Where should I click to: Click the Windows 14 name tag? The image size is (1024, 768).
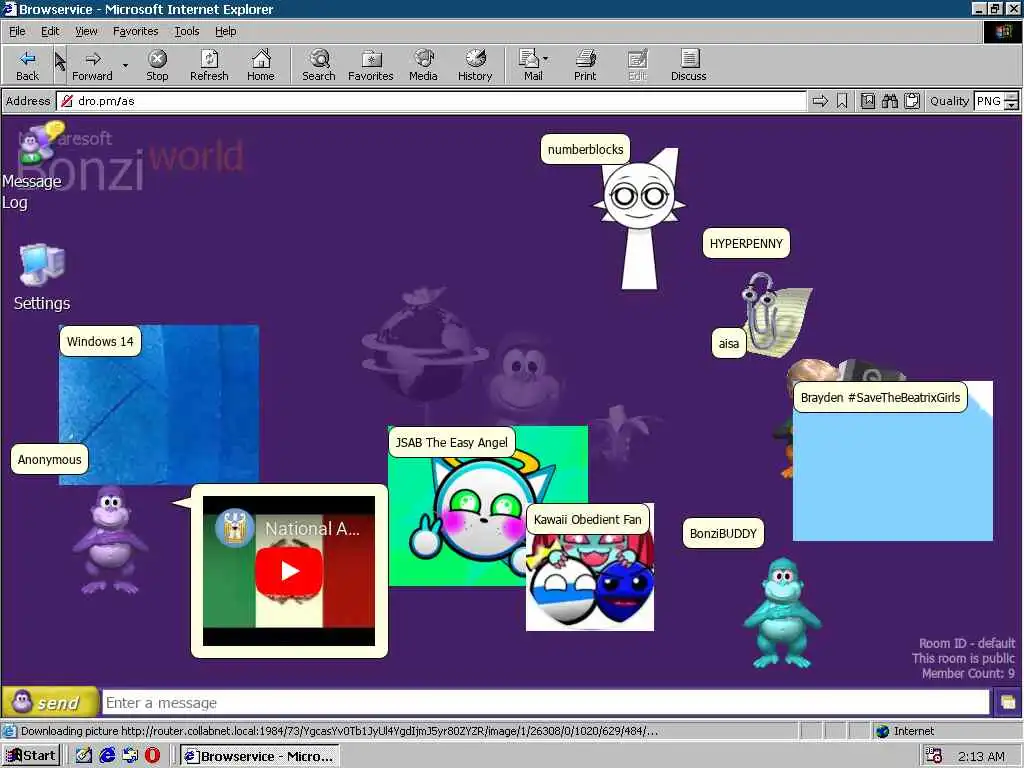pos(100,342)
